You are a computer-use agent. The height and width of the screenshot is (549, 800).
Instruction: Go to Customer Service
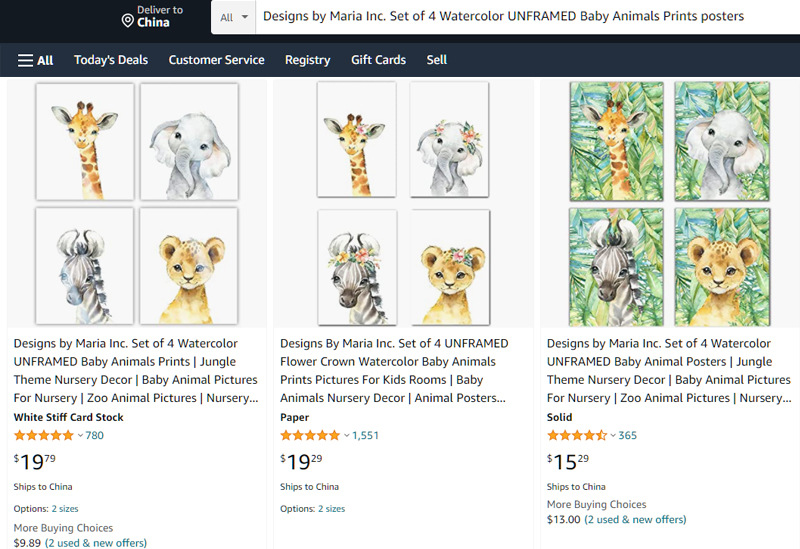[x=216, y=60]
